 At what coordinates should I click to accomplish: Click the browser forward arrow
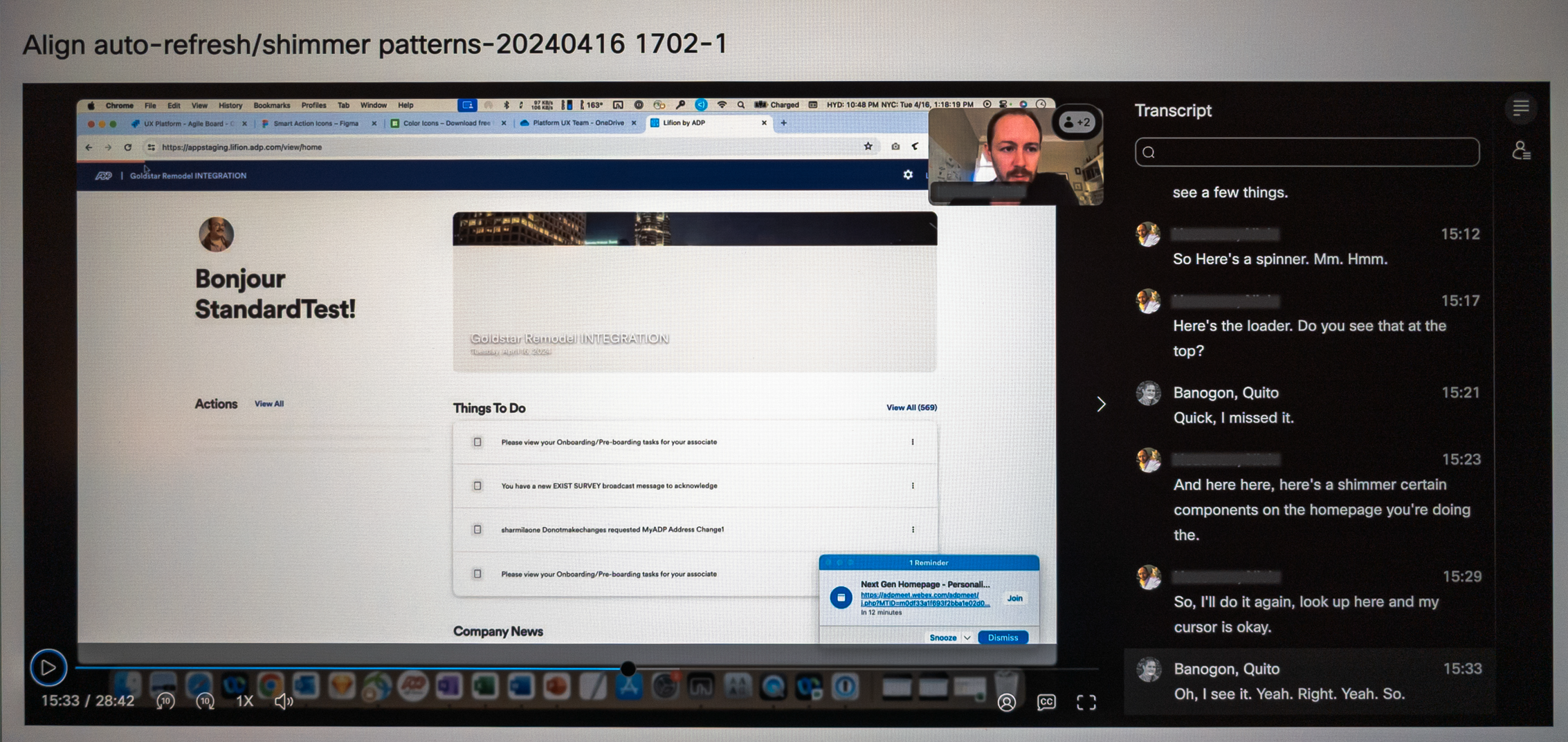pos(108,147)
